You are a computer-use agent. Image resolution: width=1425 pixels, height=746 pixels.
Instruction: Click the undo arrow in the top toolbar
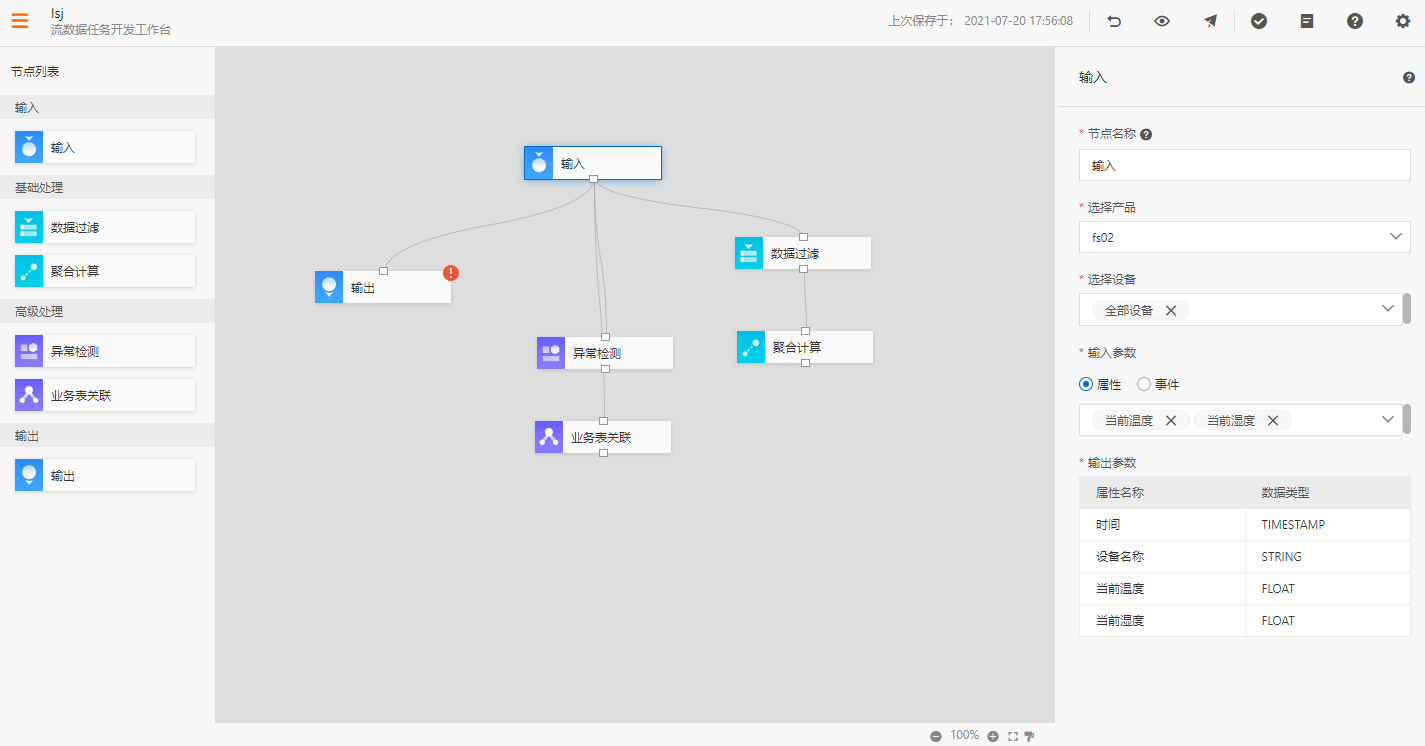pyautogui.click(x=1114, y=21)
